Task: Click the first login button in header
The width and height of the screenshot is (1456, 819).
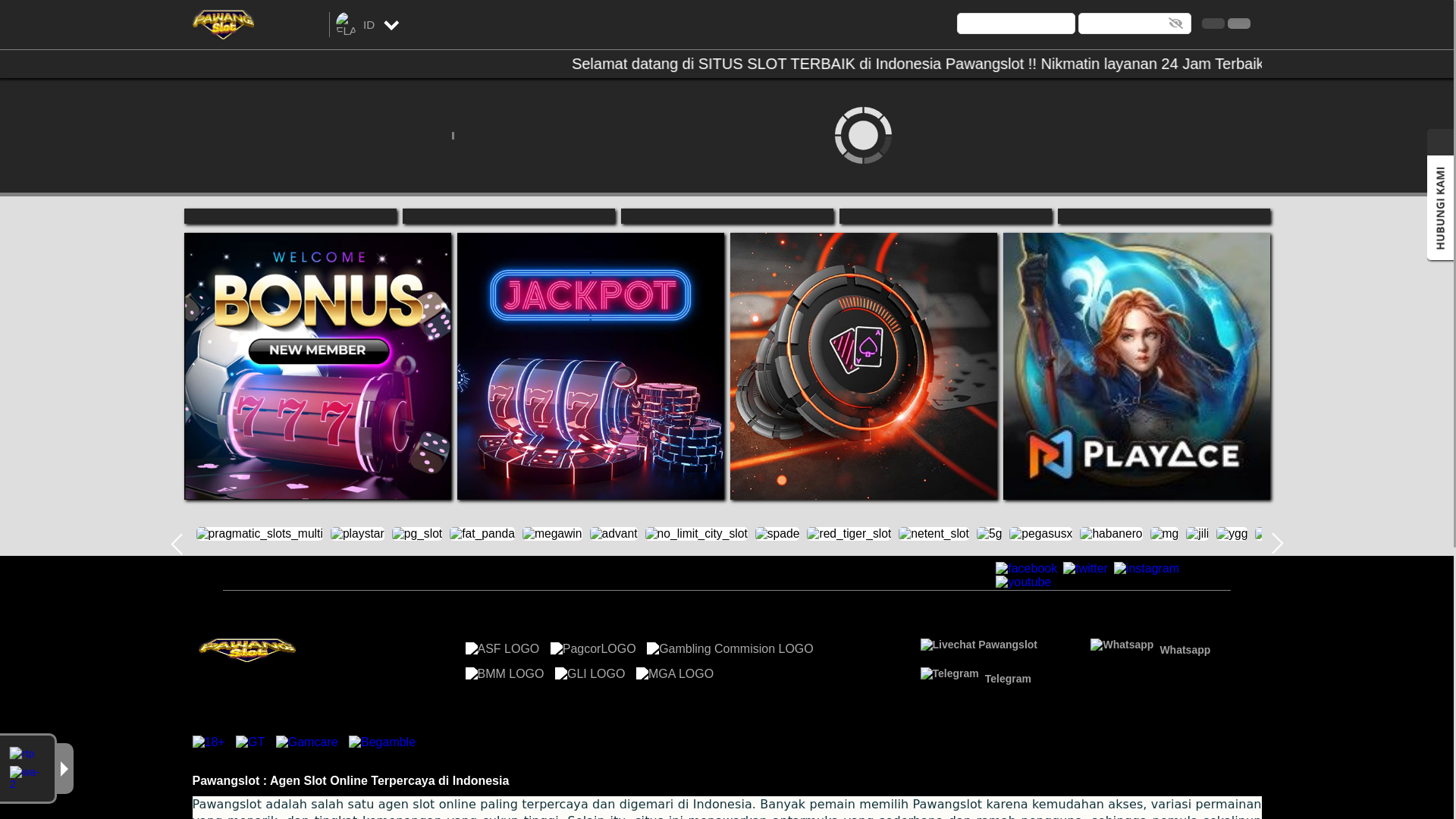Action: click(1213, 24)
